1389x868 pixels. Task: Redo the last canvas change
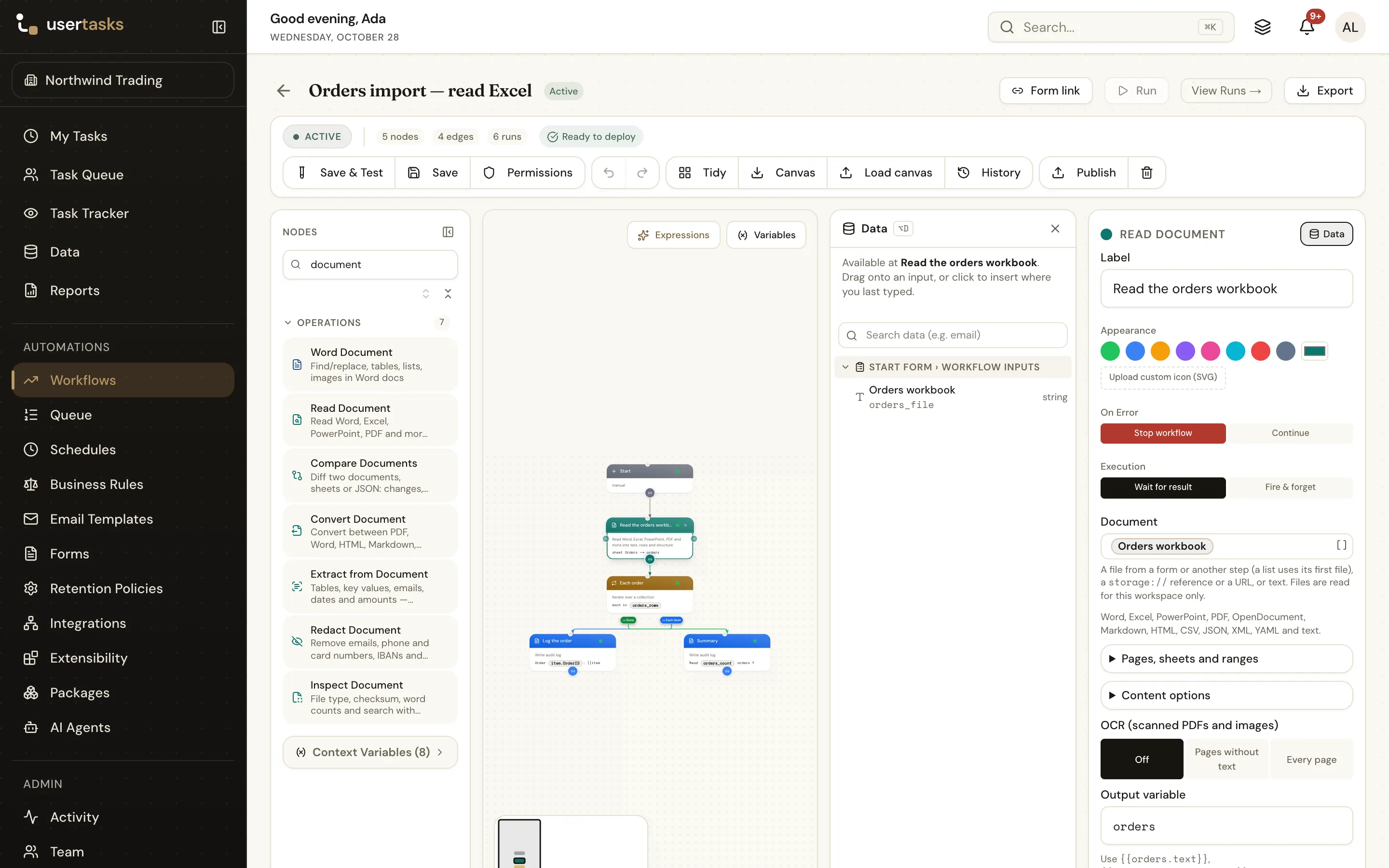point(642,173)
